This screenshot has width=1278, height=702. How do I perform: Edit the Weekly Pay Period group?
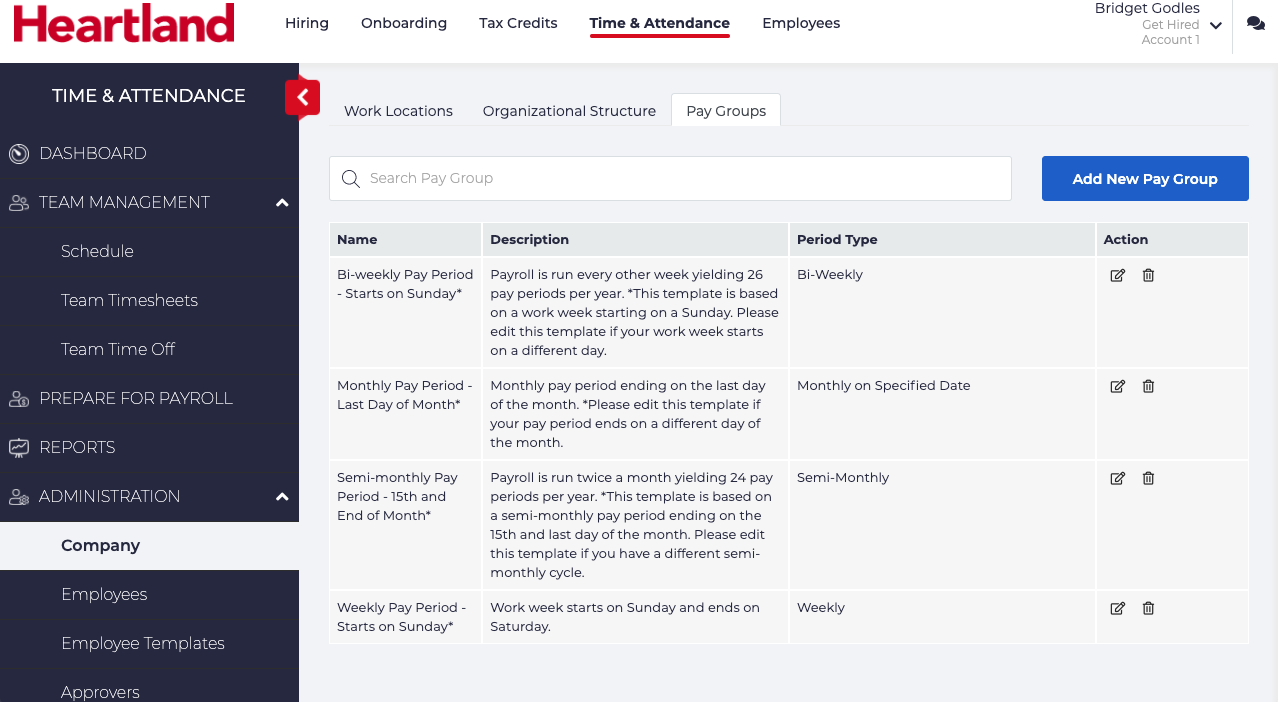point(1118,608)
